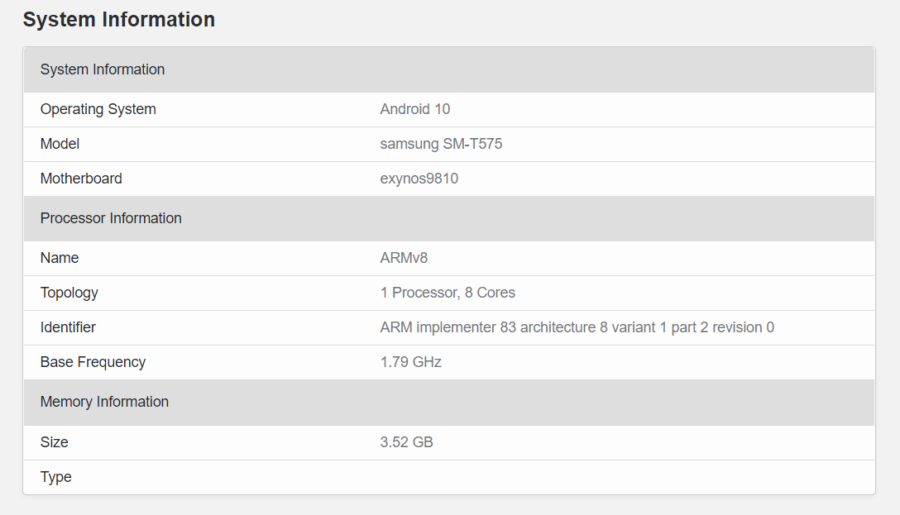Click the Memory Information section header
This screenshot has width=900, height=515.
point(104,402)
